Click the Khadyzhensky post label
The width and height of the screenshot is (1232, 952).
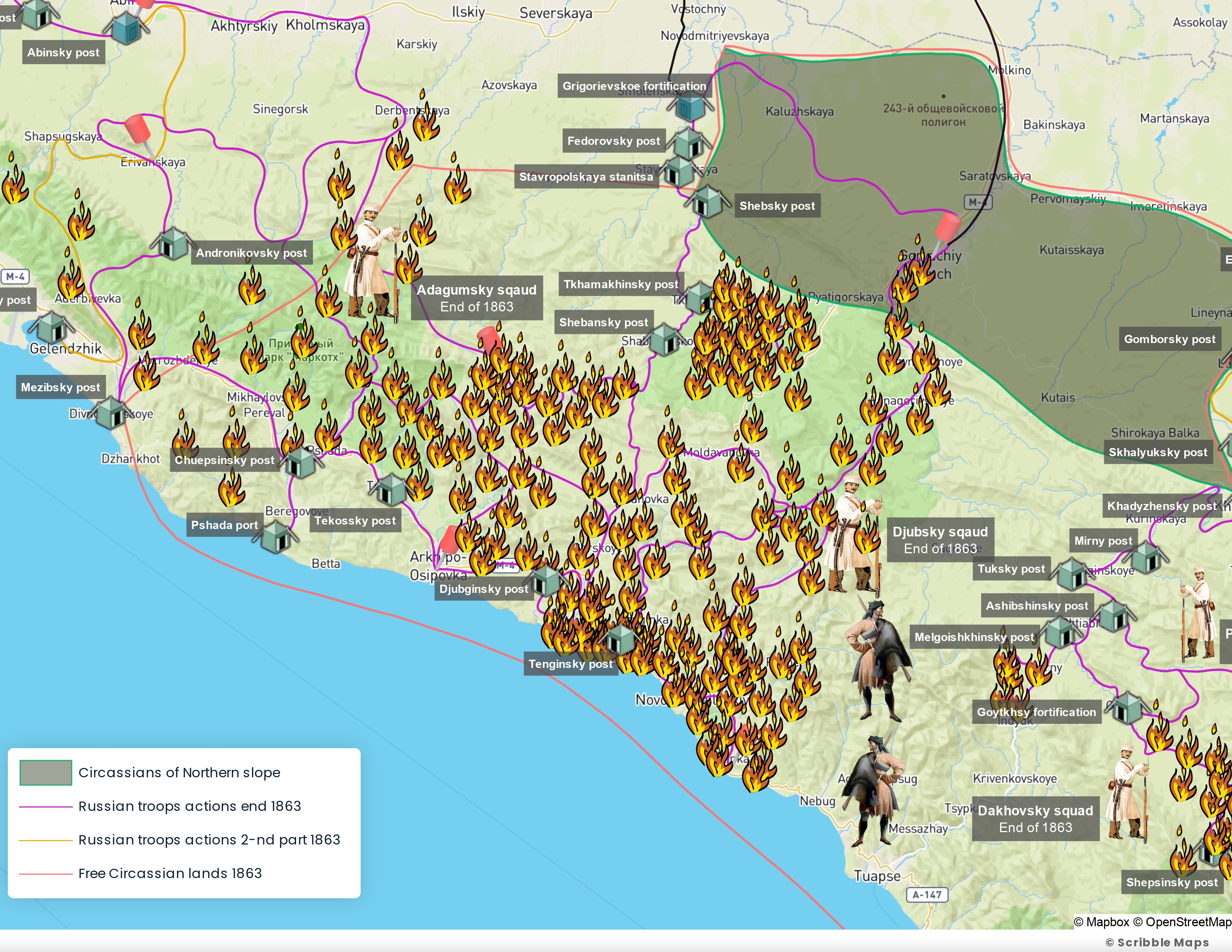coord(1162,506)
